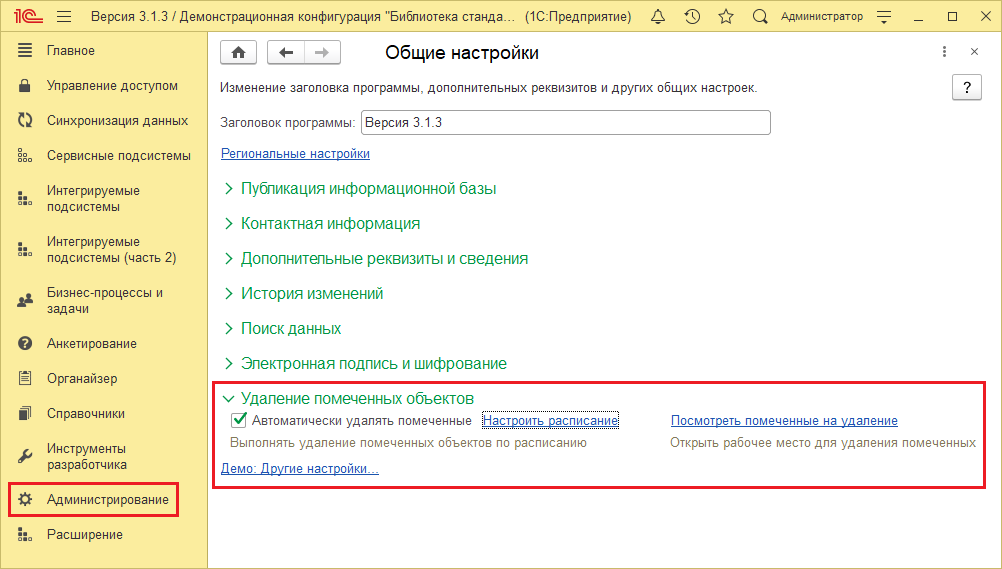Click the sync arrows icon for Синхронизация данных

click(25, 120)
